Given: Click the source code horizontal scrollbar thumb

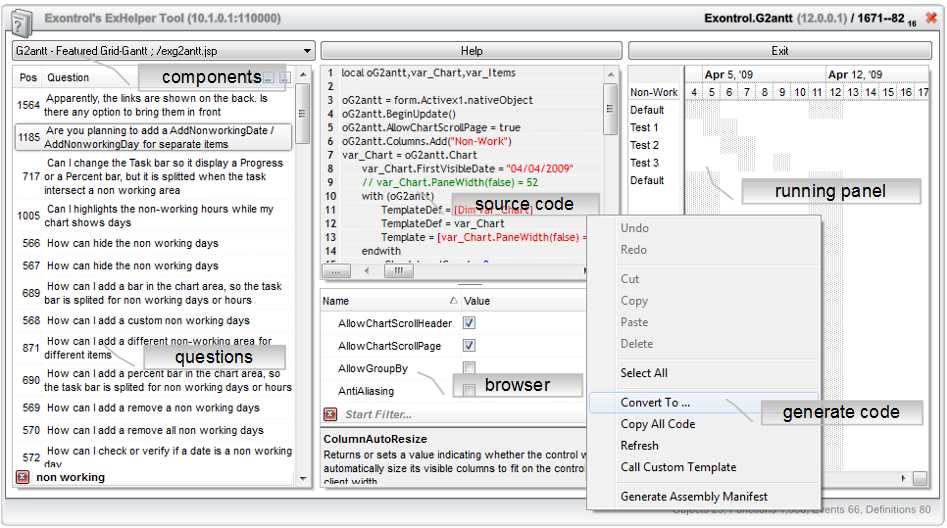Looking at the screenshot, I should tap(397, 271).
